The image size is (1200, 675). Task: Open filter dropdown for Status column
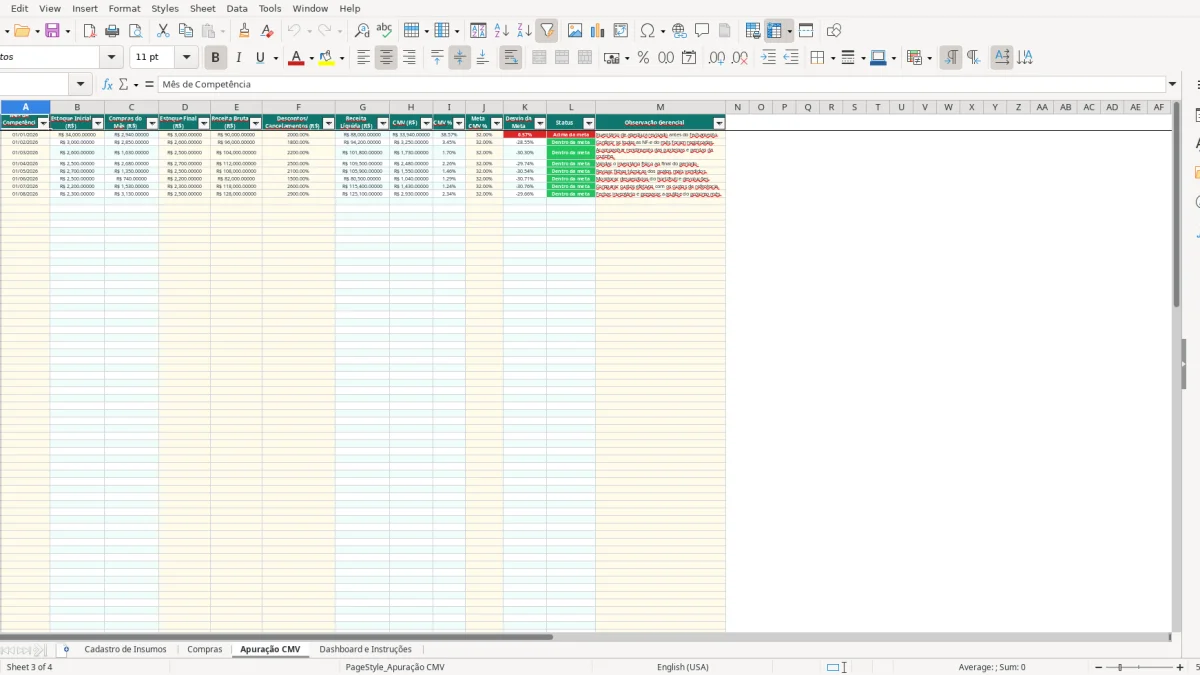tap(589, 123)
